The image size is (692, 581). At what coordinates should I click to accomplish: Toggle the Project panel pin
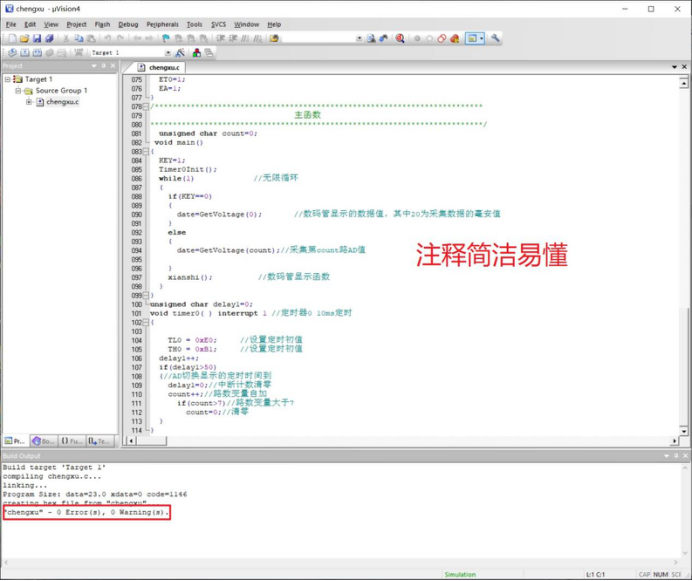pos(104,66)
